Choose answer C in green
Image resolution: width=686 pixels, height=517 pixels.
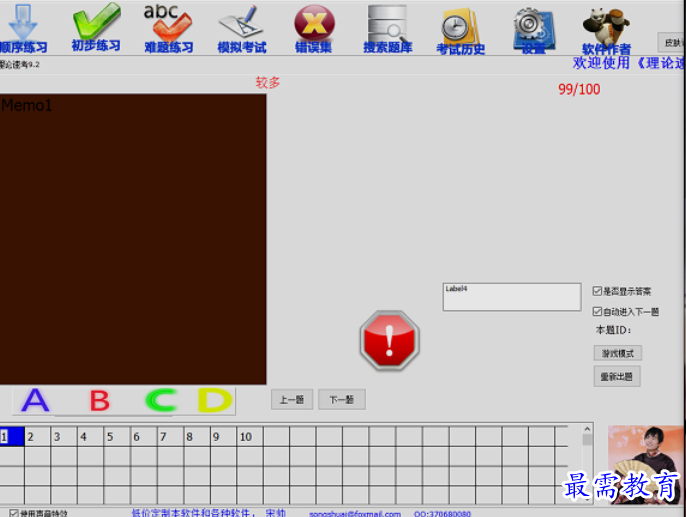coord(161,400)
